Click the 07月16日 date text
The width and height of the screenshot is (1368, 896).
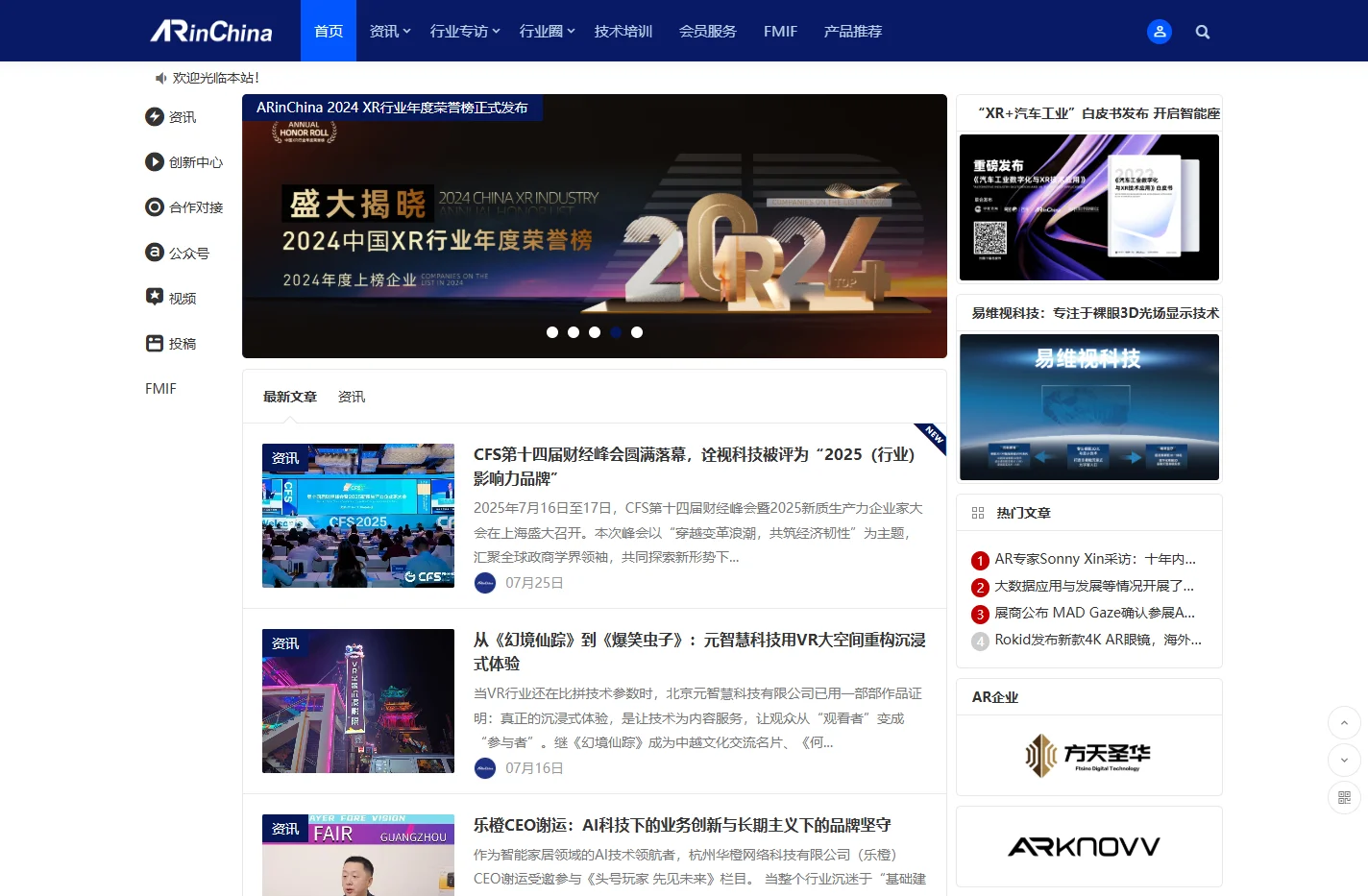tap(535, 768)
